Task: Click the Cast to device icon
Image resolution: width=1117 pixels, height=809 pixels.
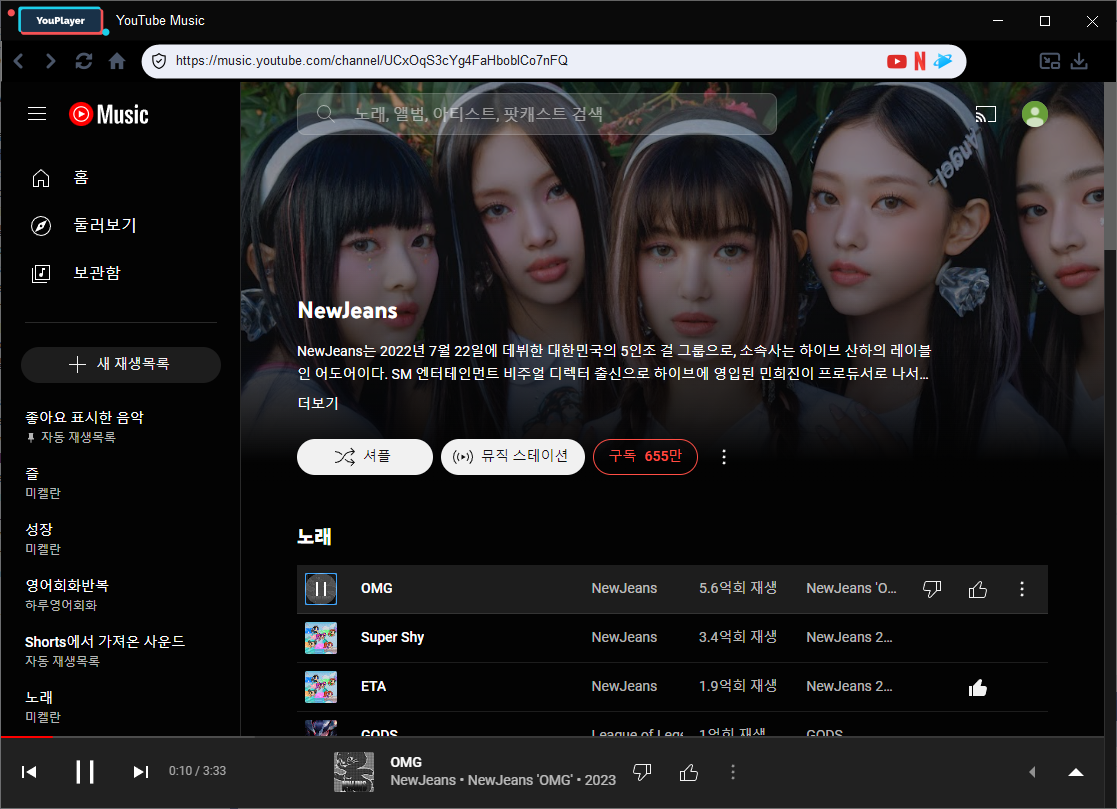Action: (x=986, y=114)
